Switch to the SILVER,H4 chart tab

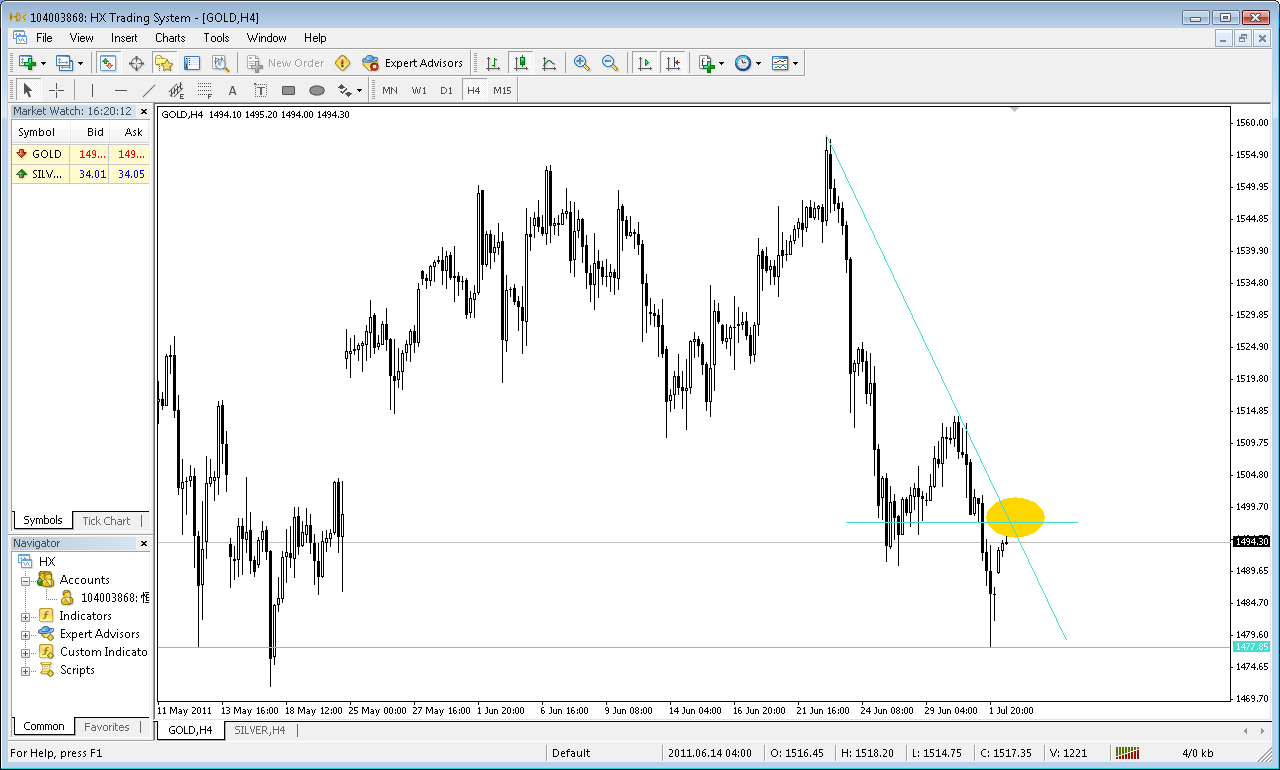(260, 730)
